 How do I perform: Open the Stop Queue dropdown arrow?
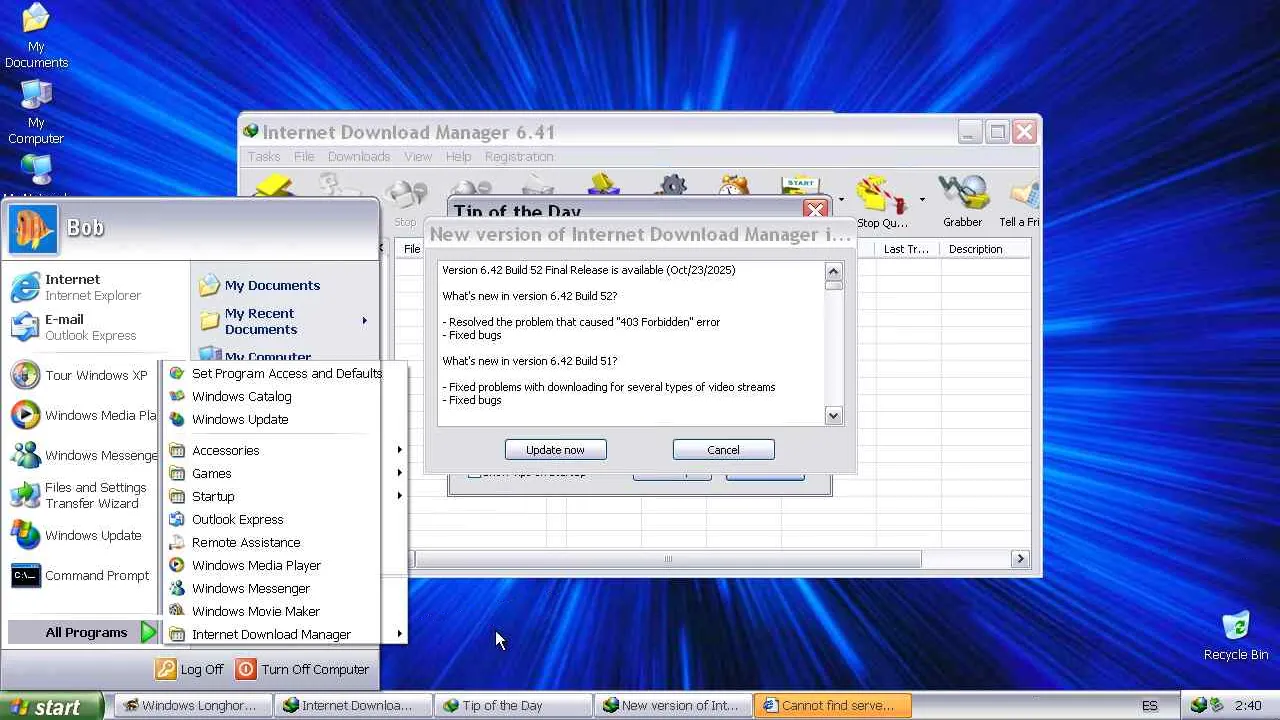[921, 199]
